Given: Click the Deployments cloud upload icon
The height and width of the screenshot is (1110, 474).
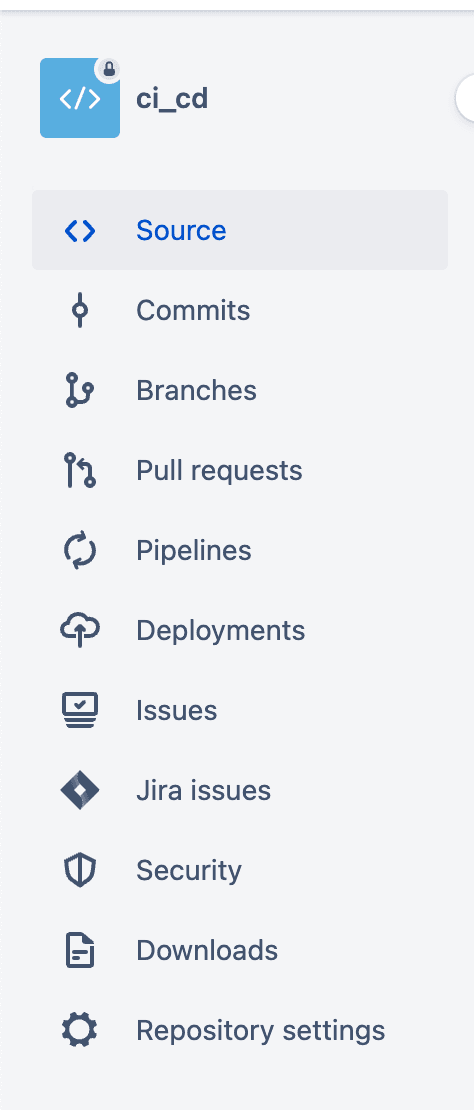Looking at the screenshot, I should (x=80, y=630).
